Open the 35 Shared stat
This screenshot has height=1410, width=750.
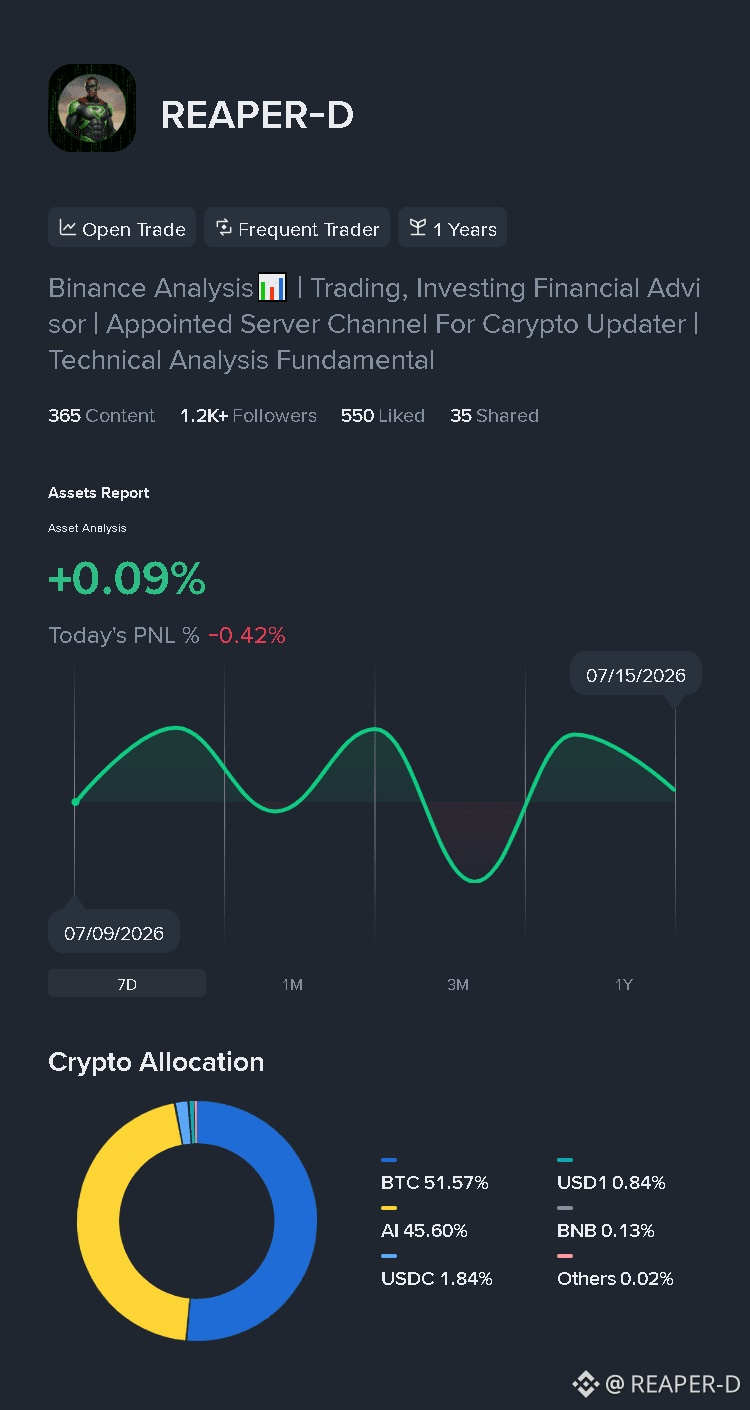[494, 416]
